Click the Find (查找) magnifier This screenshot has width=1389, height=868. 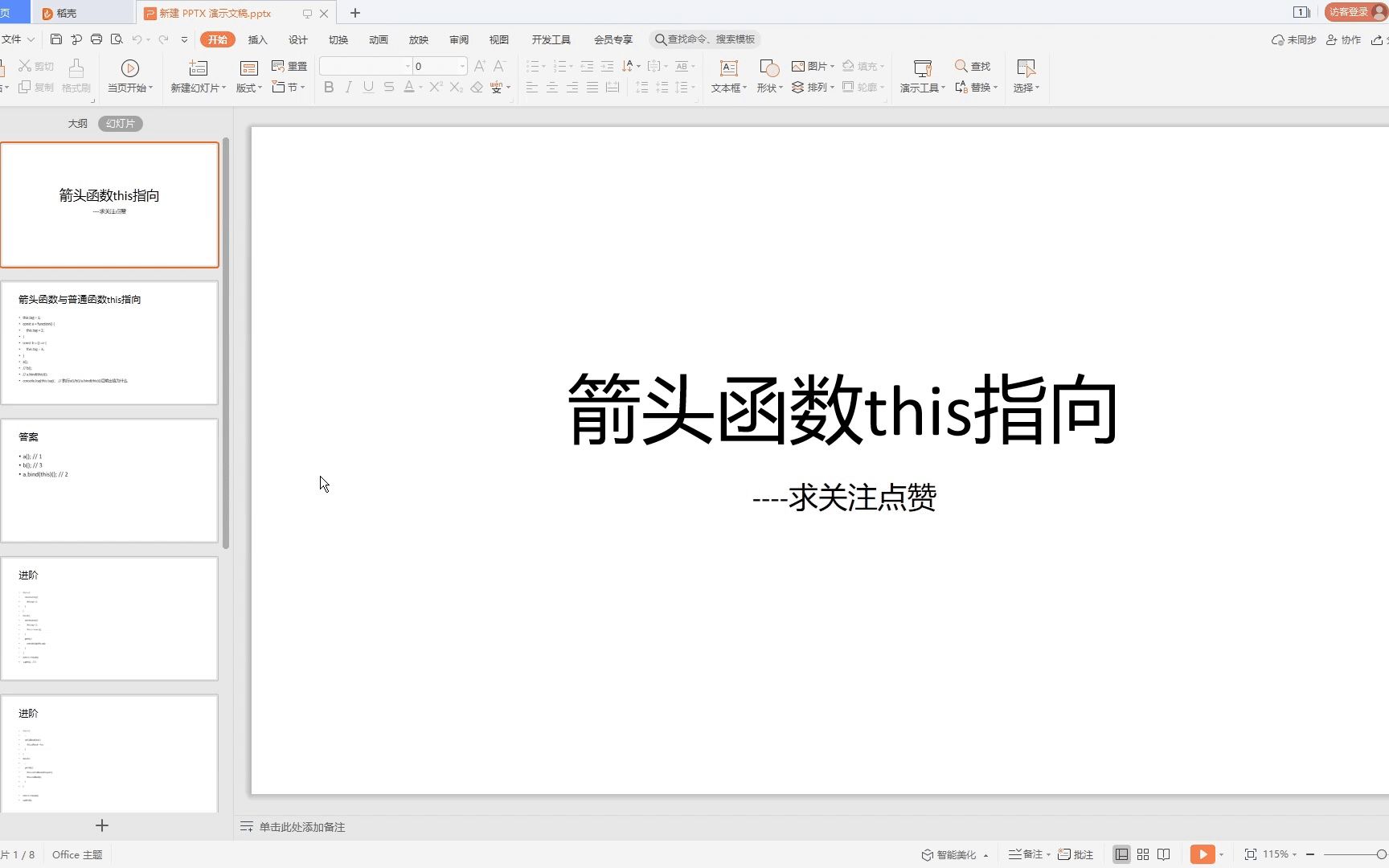(961, 66)
